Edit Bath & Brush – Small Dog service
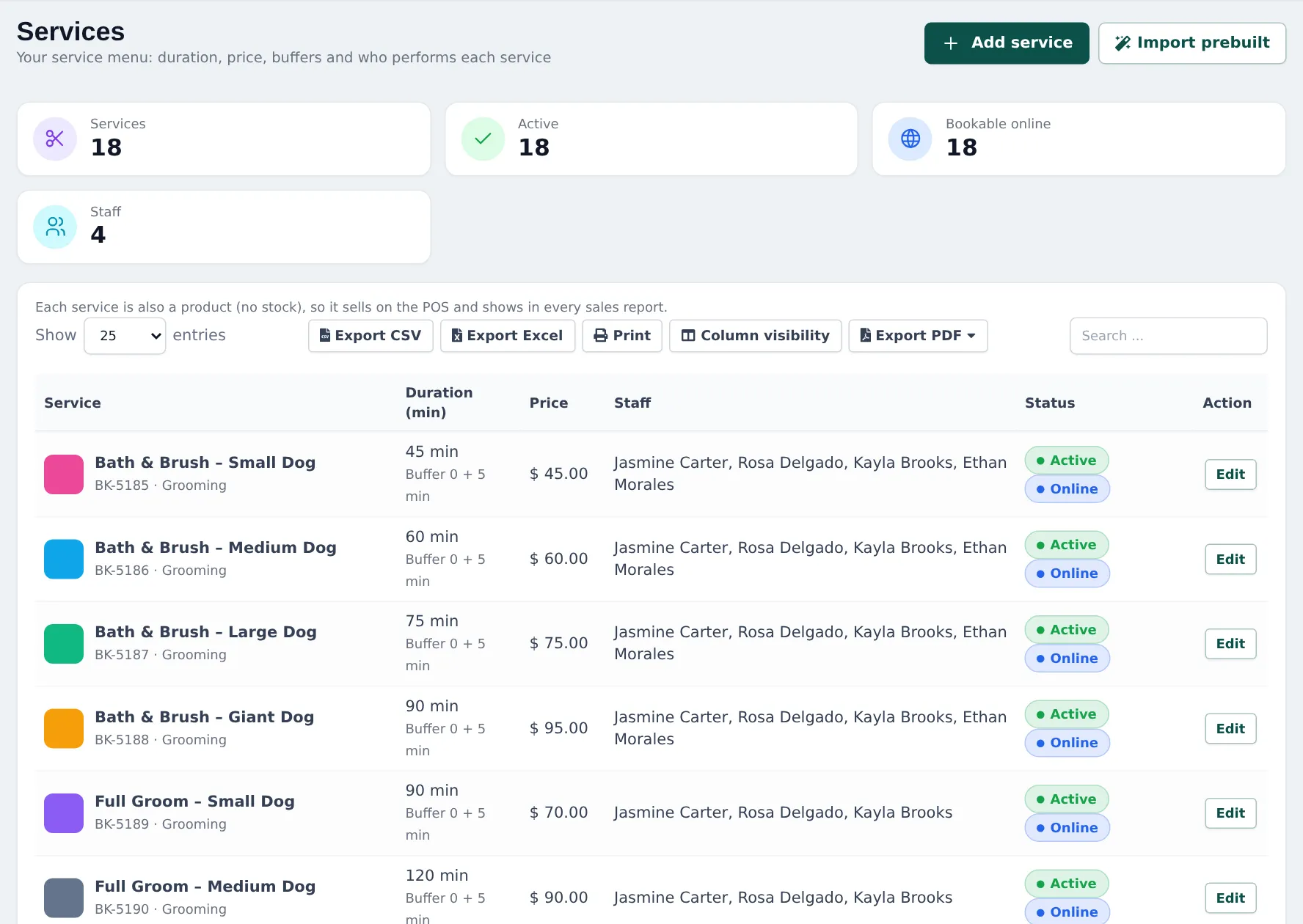Screen dimensions: 1303x924 tap(1230, 474)
